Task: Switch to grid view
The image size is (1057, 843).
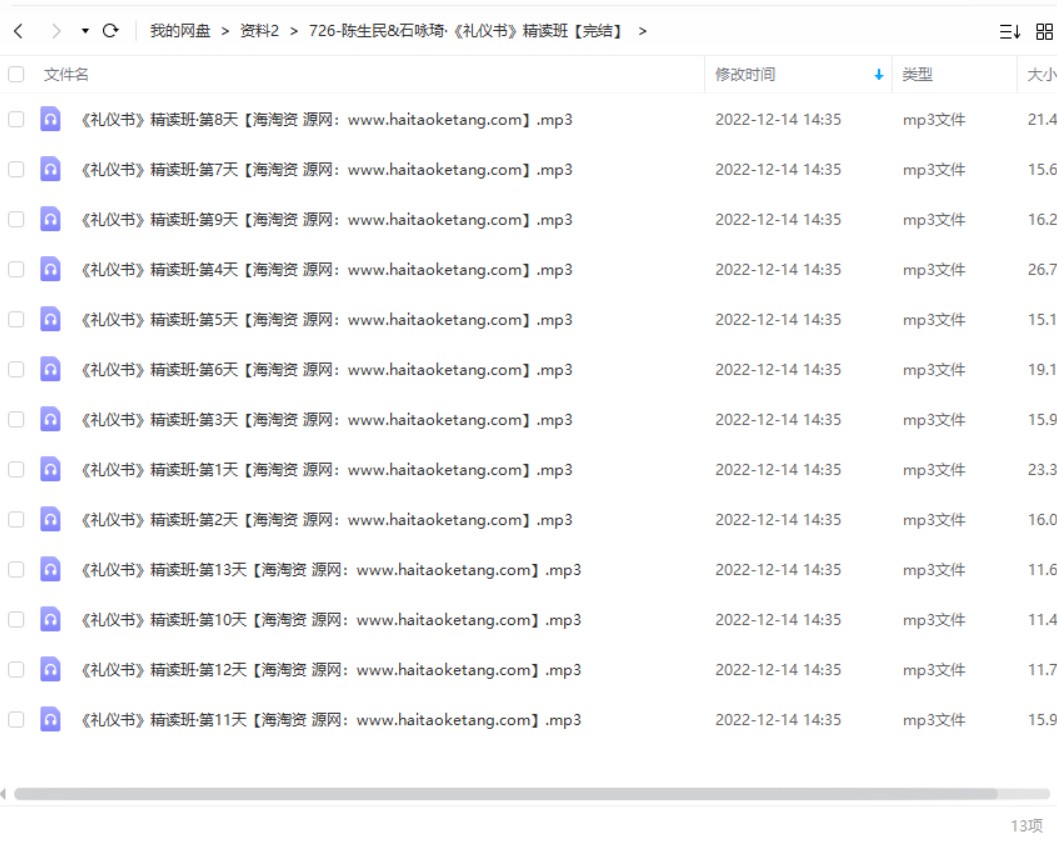Action: pyautogui.click(x=1044, y=32)
